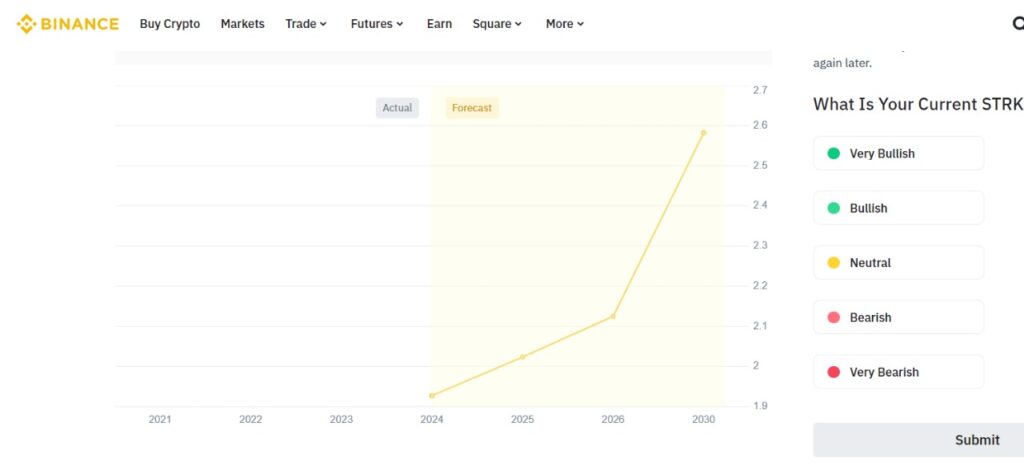The height and width of the screenshot is (470, 1024).
Task: Choose the Bearish sentiment option
Action: click(898, 317)
